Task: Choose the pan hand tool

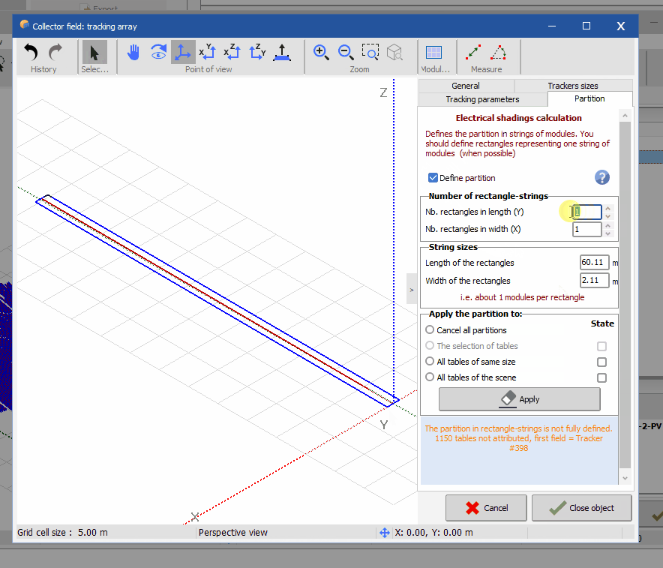Action: [x=133, y=52]
